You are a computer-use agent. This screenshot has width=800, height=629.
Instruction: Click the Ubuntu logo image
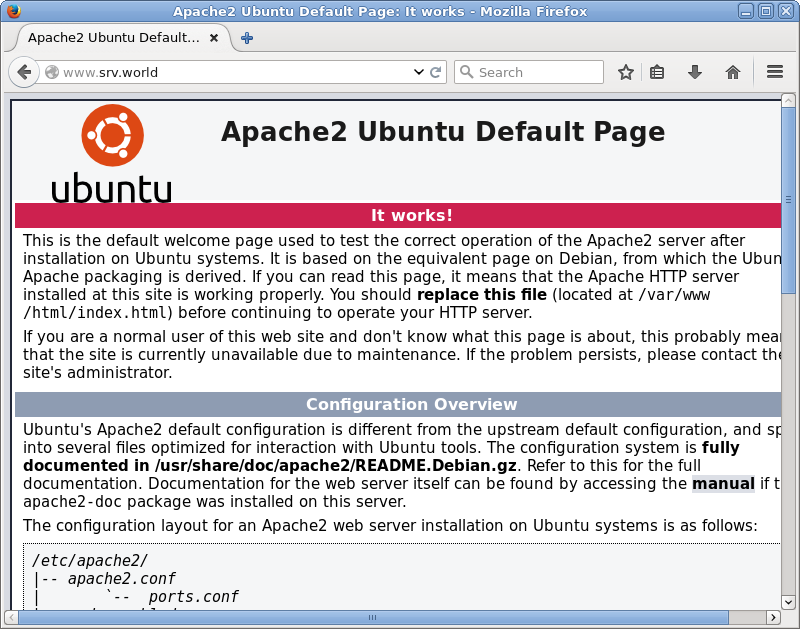(112, 154)
